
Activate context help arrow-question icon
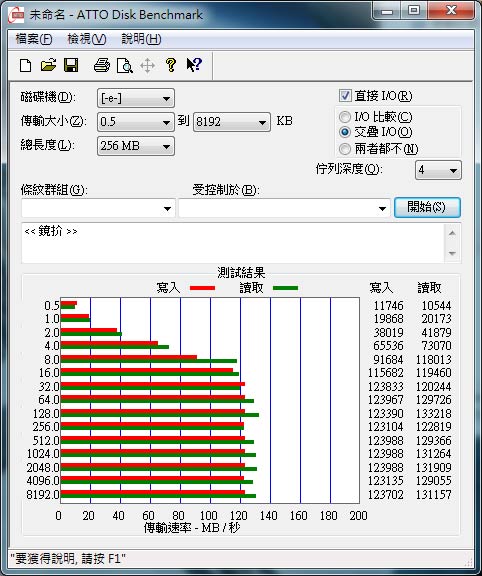[194, 65]
